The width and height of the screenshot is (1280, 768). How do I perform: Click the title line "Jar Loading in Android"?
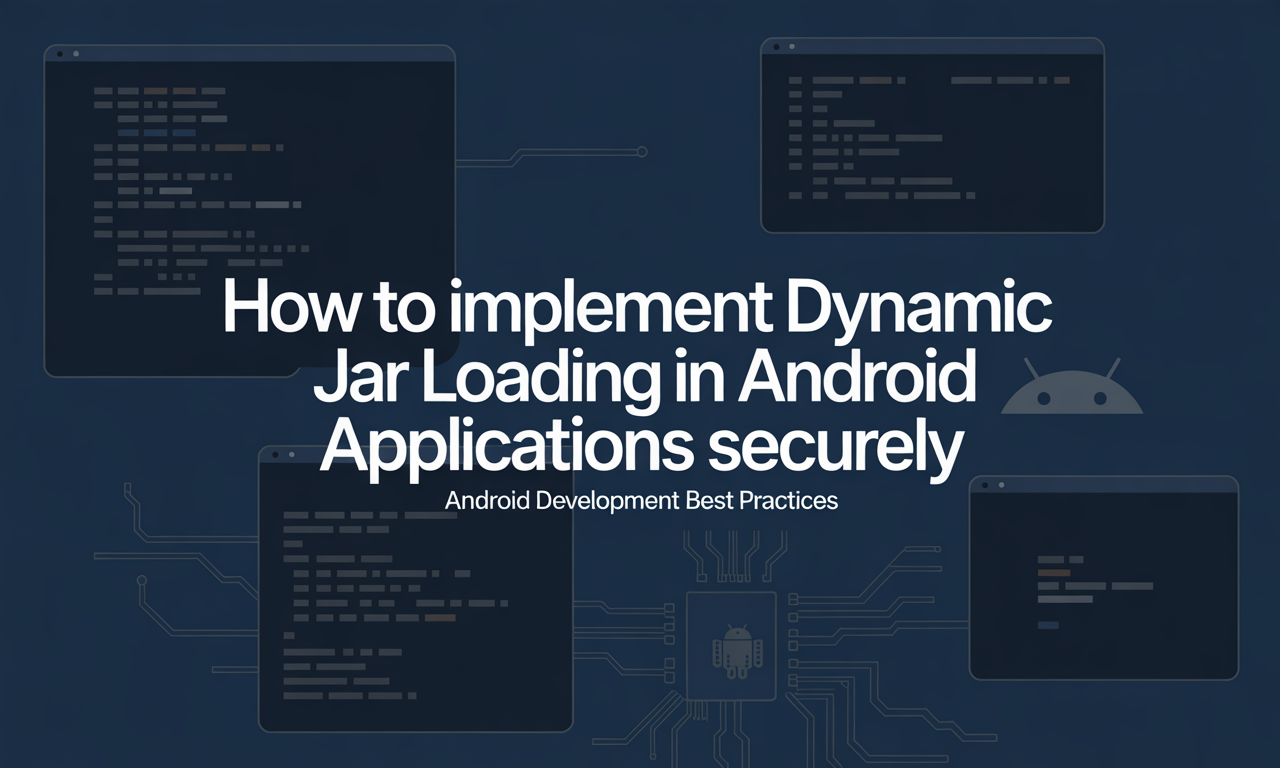click(x=644, y=378)
